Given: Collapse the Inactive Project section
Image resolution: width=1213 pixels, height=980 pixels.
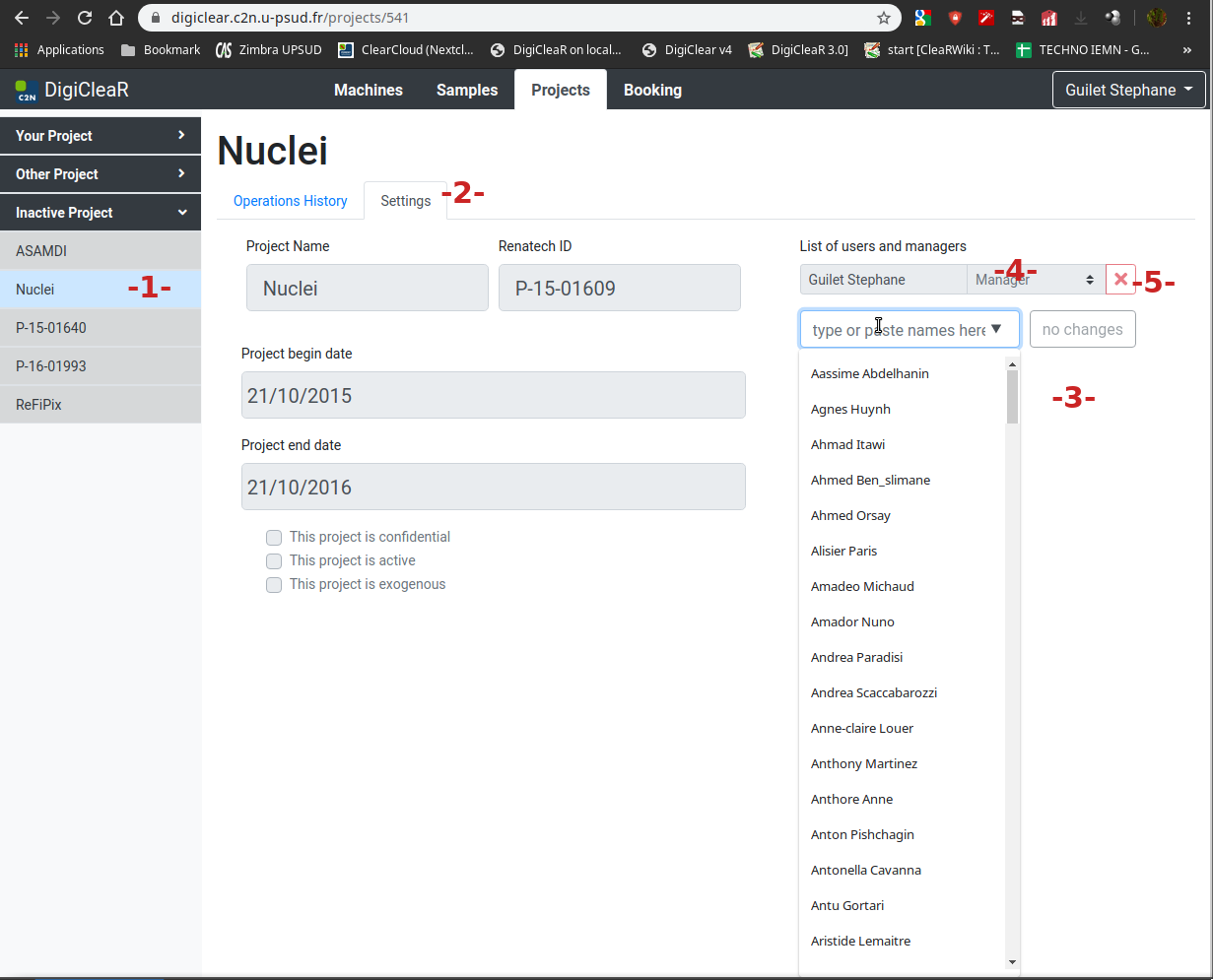Looking at the screenshot, I should (101, 213).
